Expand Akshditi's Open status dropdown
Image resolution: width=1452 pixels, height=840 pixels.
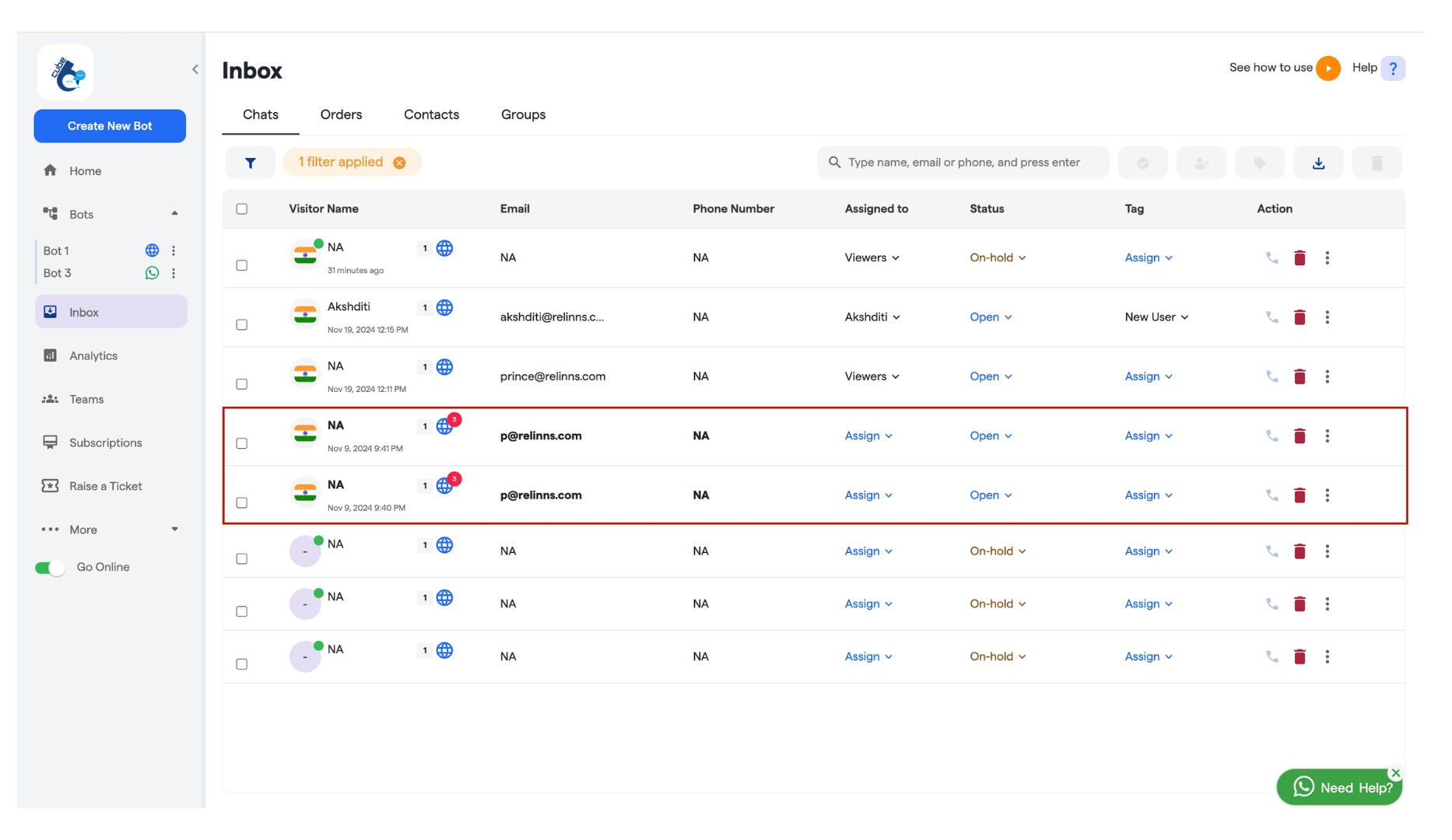(x=991, y=317)
